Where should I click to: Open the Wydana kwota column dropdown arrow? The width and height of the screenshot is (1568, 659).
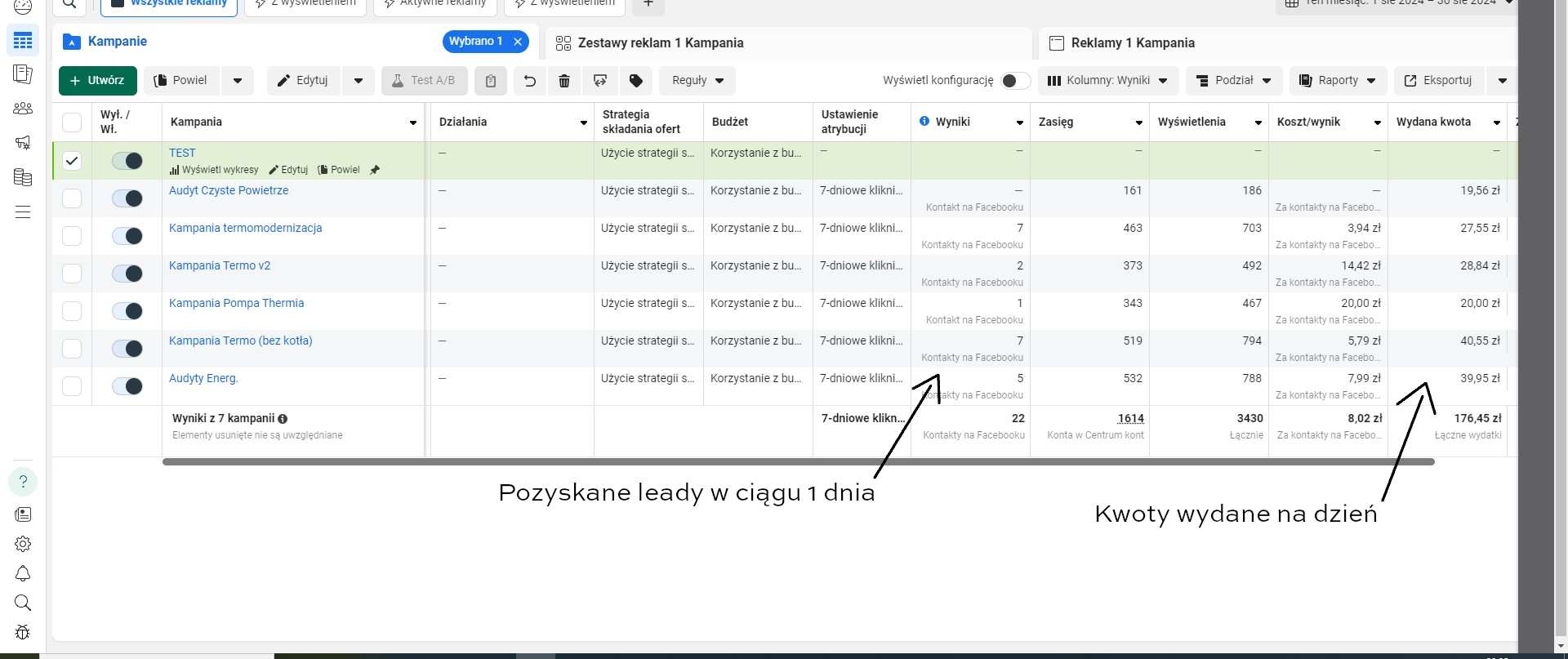point(1496,122)
